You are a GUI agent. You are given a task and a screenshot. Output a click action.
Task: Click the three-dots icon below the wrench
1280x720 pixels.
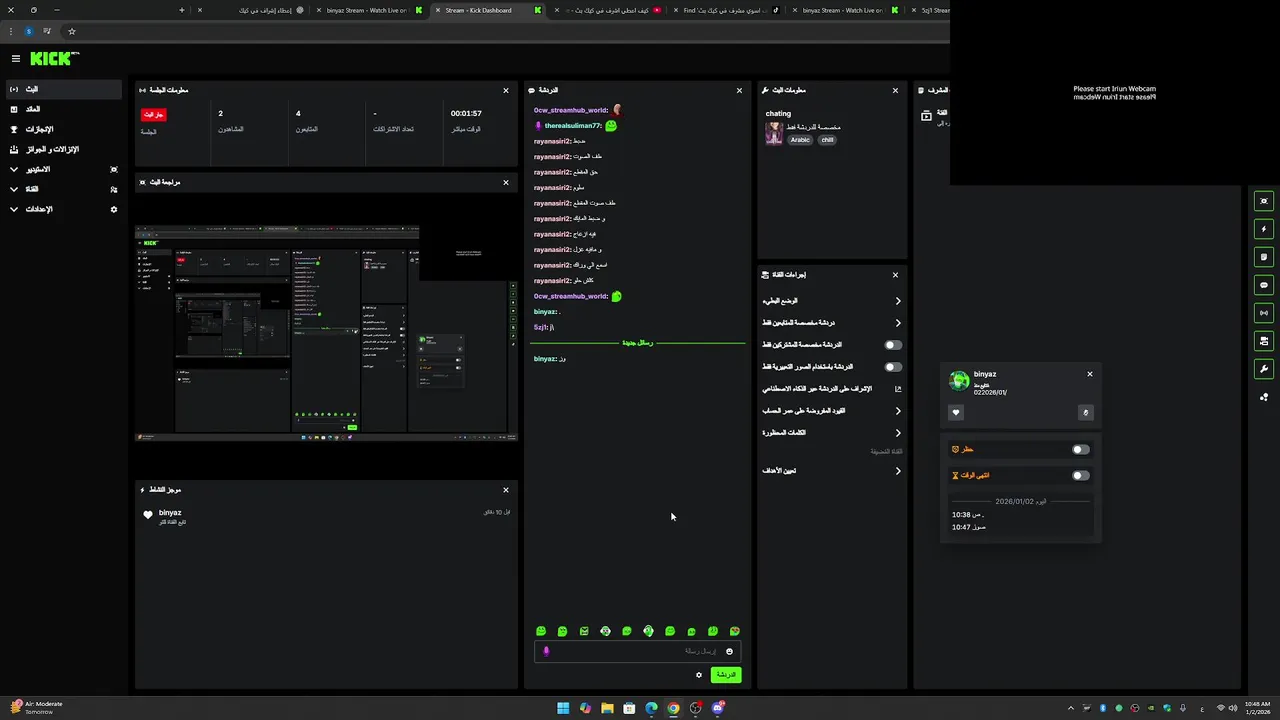click(1264, 397)
